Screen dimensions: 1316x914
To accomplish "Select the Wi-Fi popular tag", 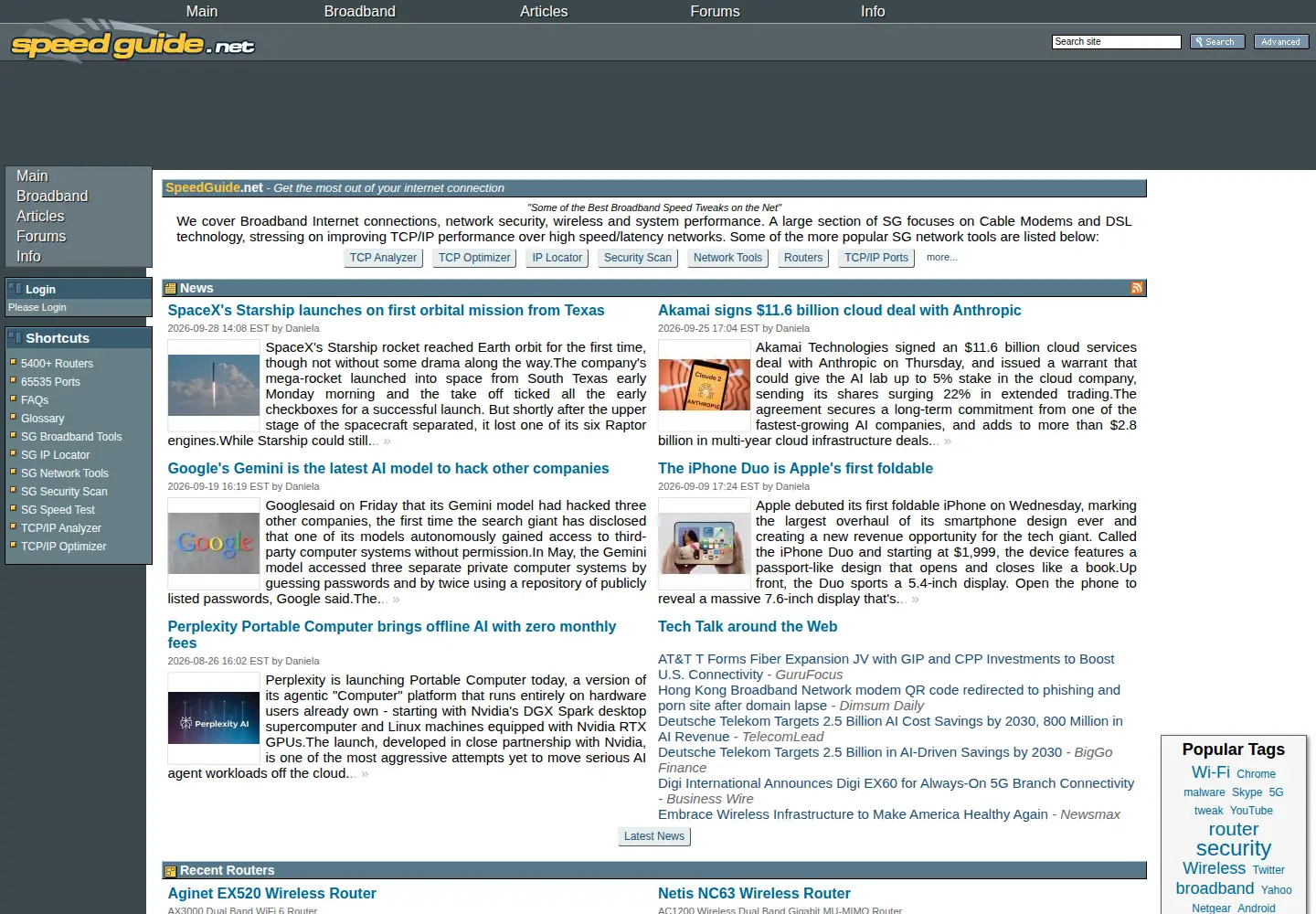I will [1210, 772].
